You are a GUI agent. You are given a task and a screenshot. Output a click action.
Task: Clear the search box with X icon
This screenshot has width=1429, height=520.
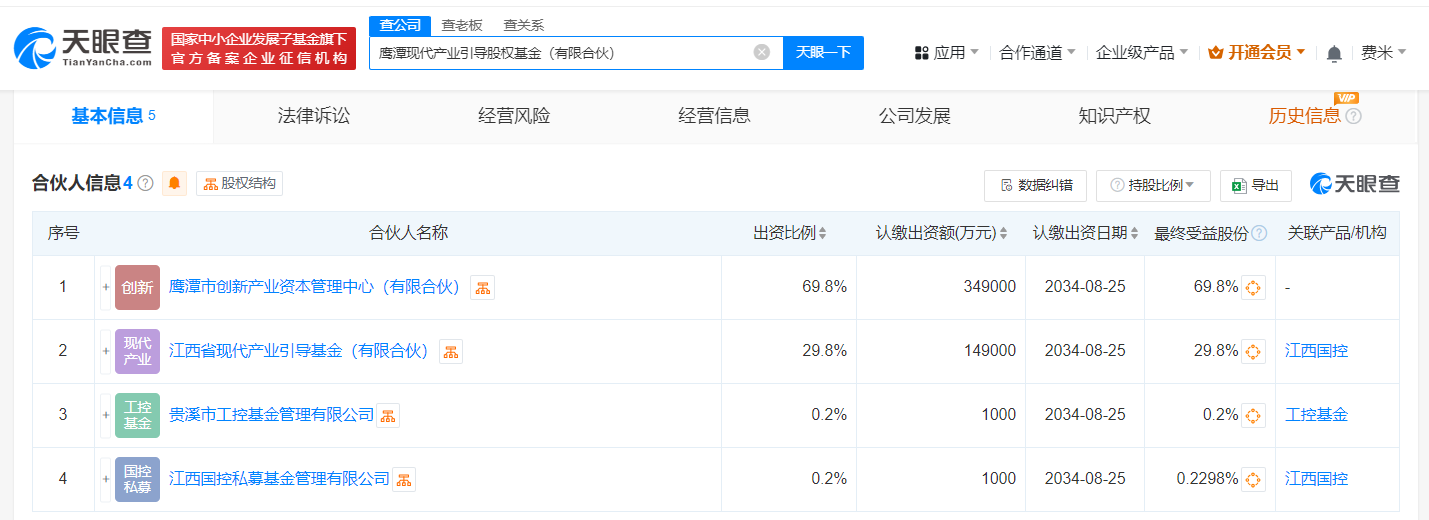762,52
